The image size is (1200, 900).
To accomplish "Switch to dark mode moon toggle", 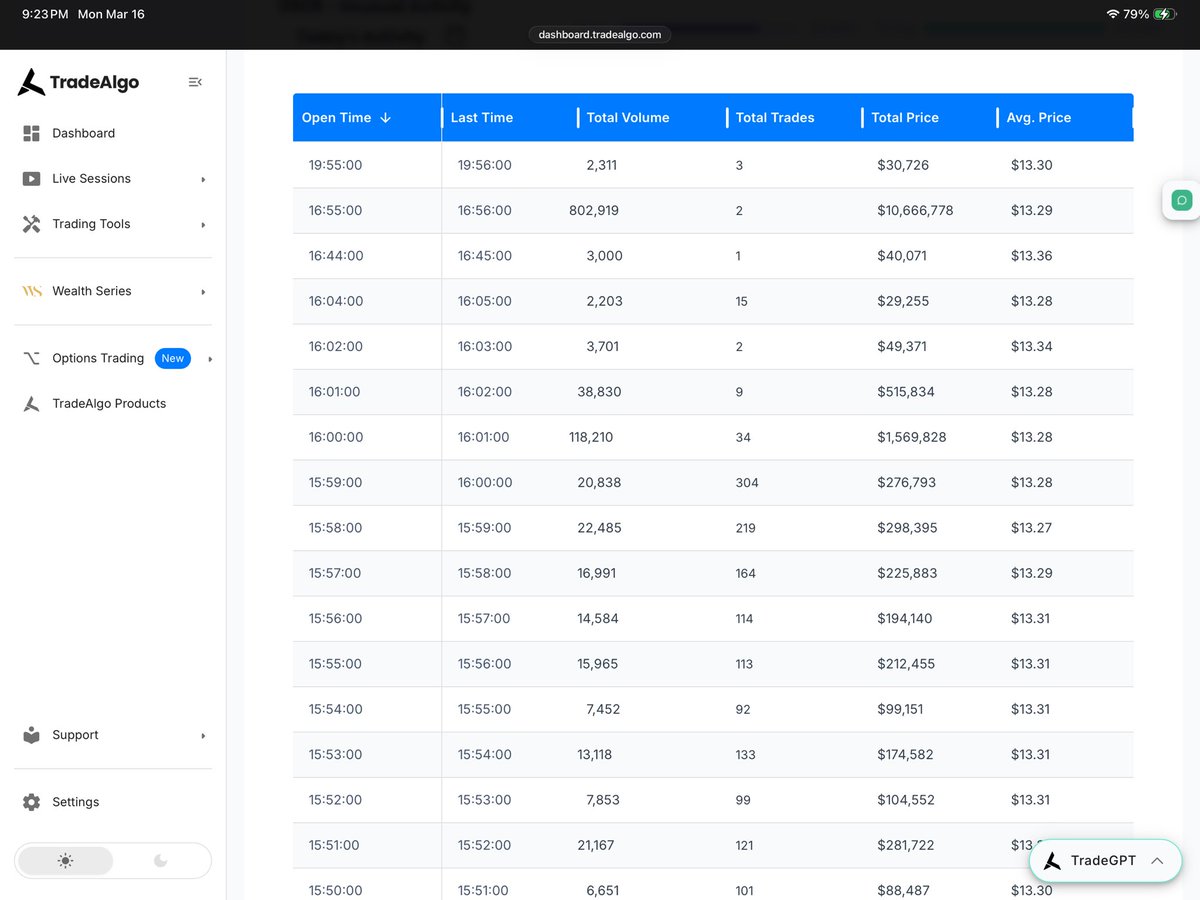I will coord(160,861).
